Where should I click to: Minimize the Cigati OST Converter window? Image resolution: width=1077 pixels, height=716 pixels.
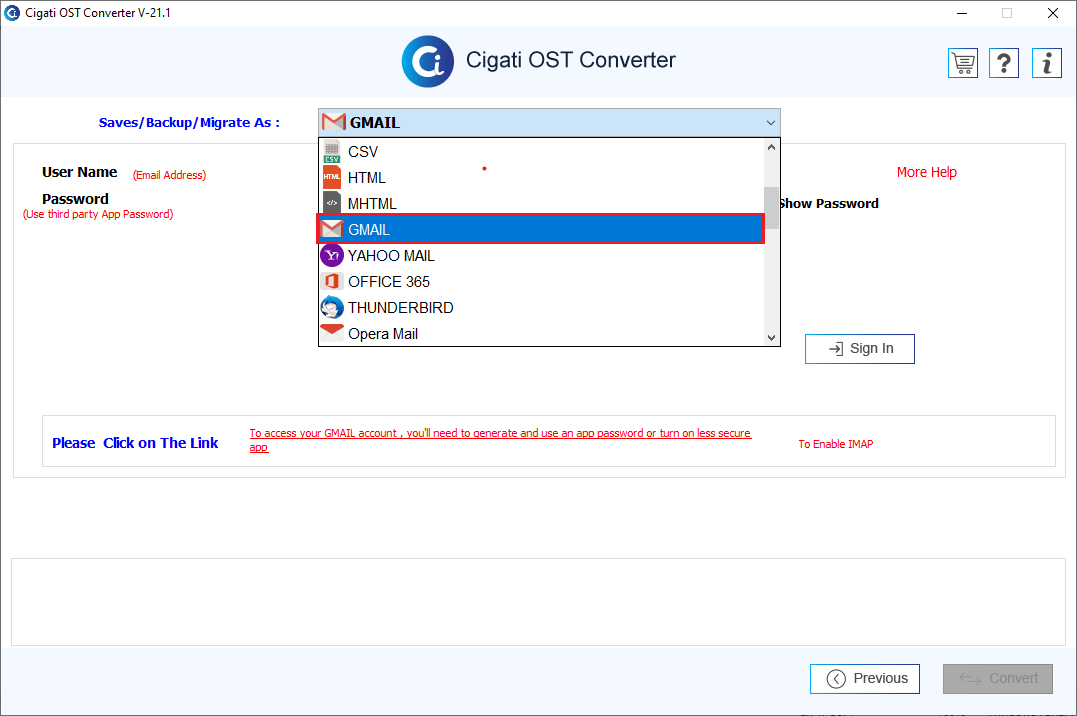click(x=962, y=13)
